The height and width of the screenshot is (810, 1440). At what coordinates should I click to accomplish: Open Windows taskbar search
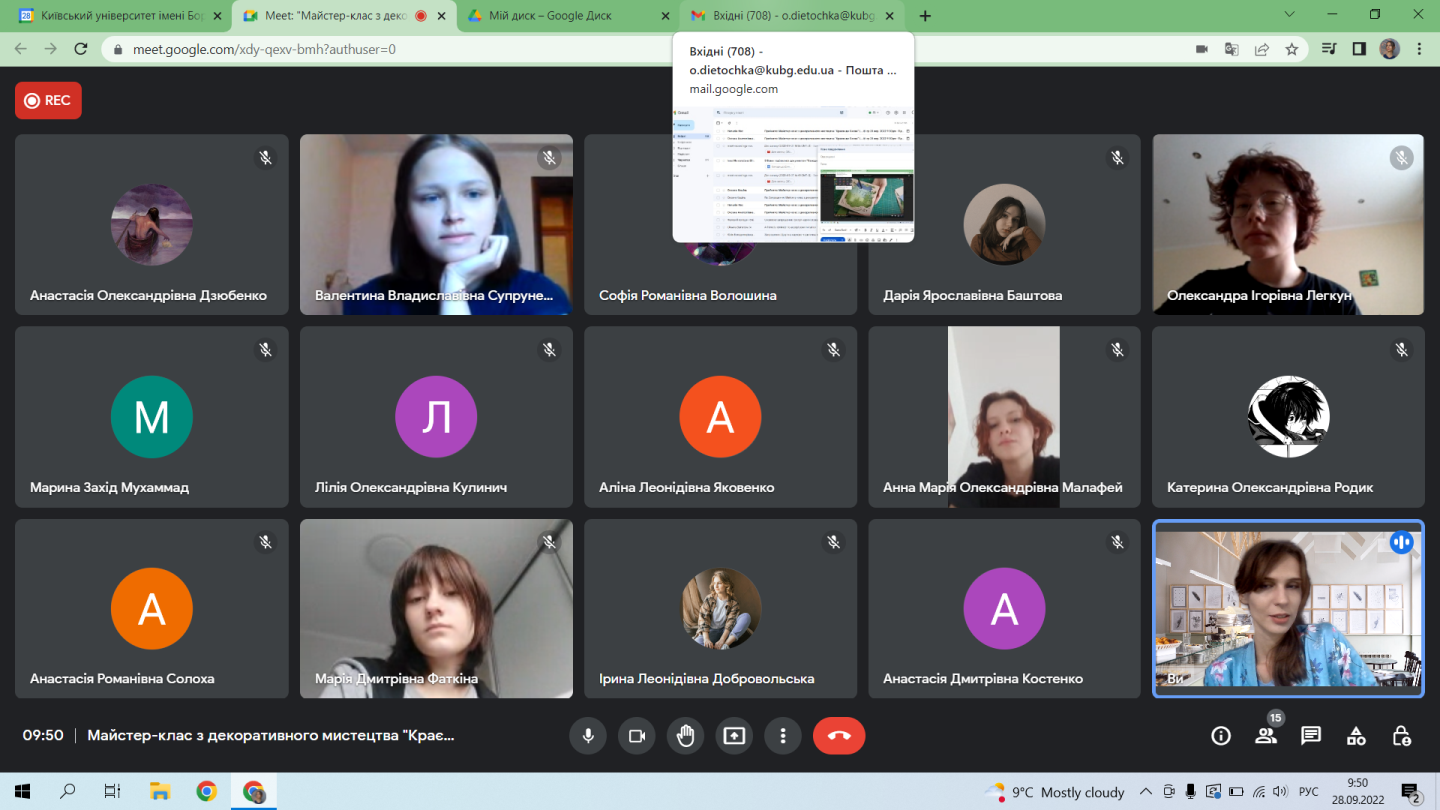pos(67,791)
